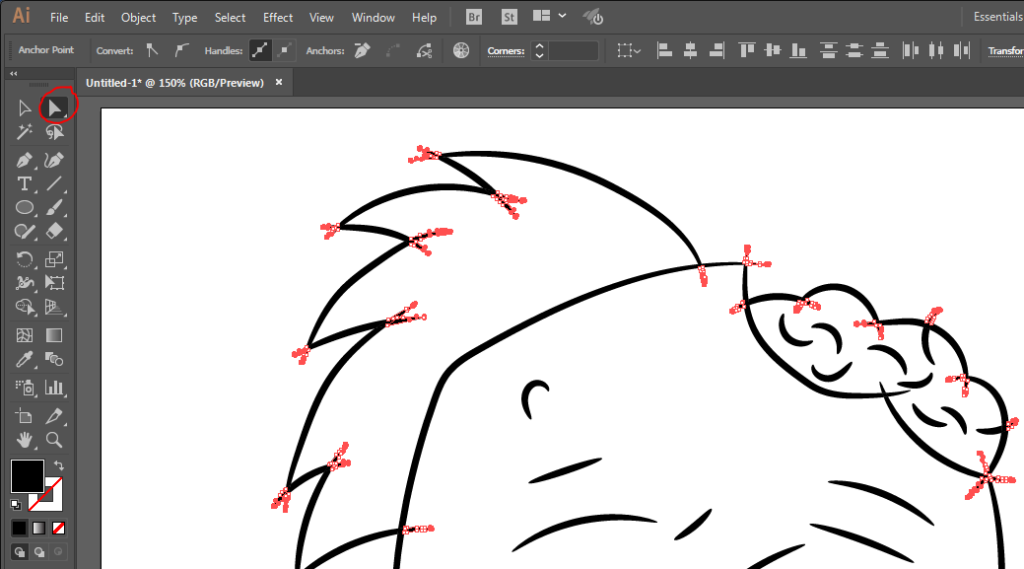Click the Rotate tool

point(25,260)
